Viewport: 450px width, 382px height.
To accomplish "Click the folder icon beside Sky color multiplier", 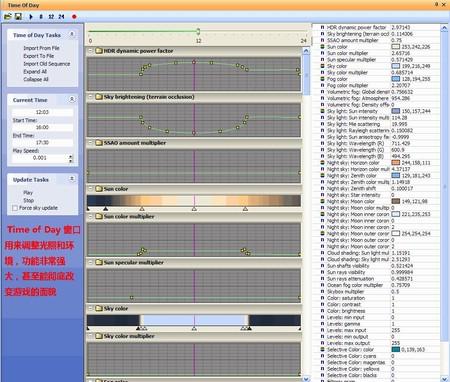I will click(99, 336).
